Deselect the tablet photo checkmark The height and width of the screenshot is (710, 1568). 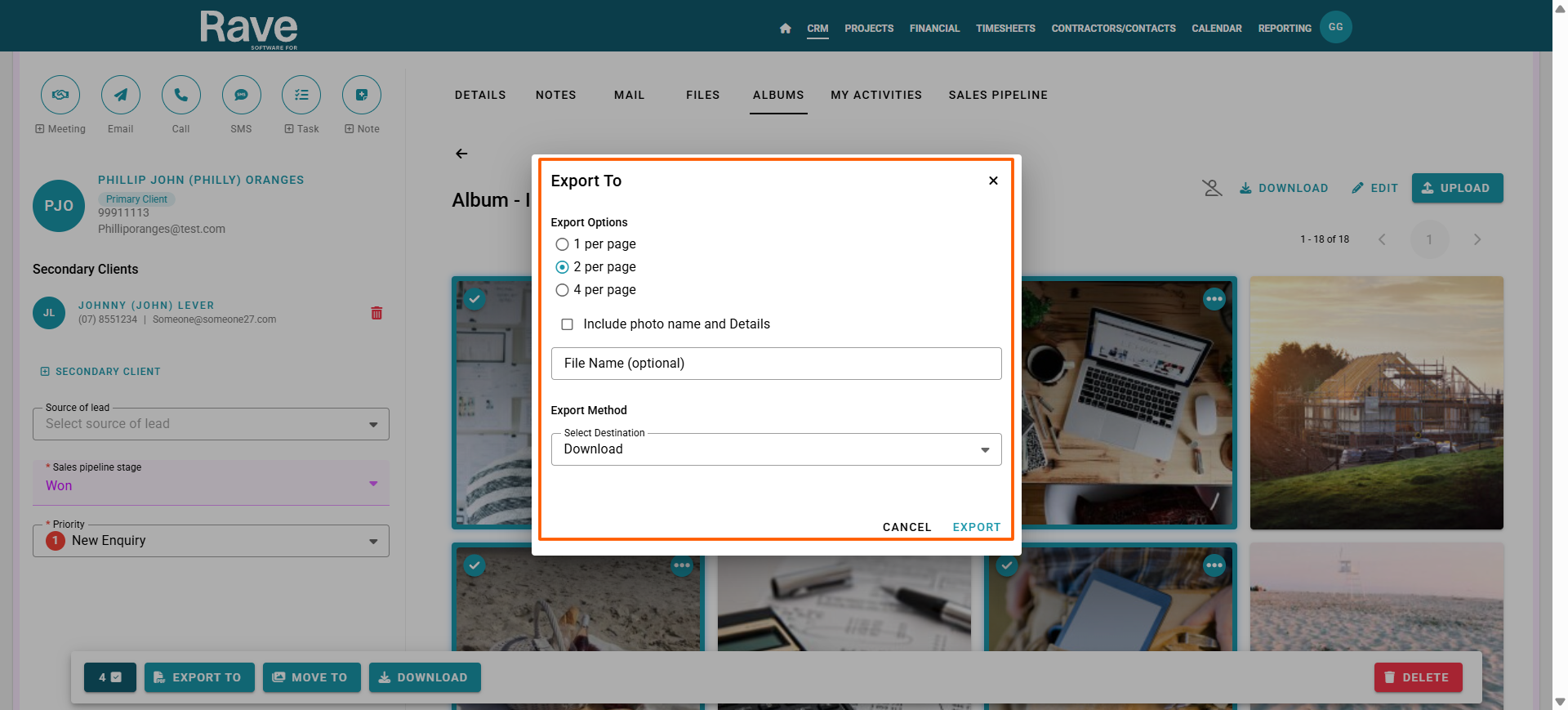click(1007, 565)
